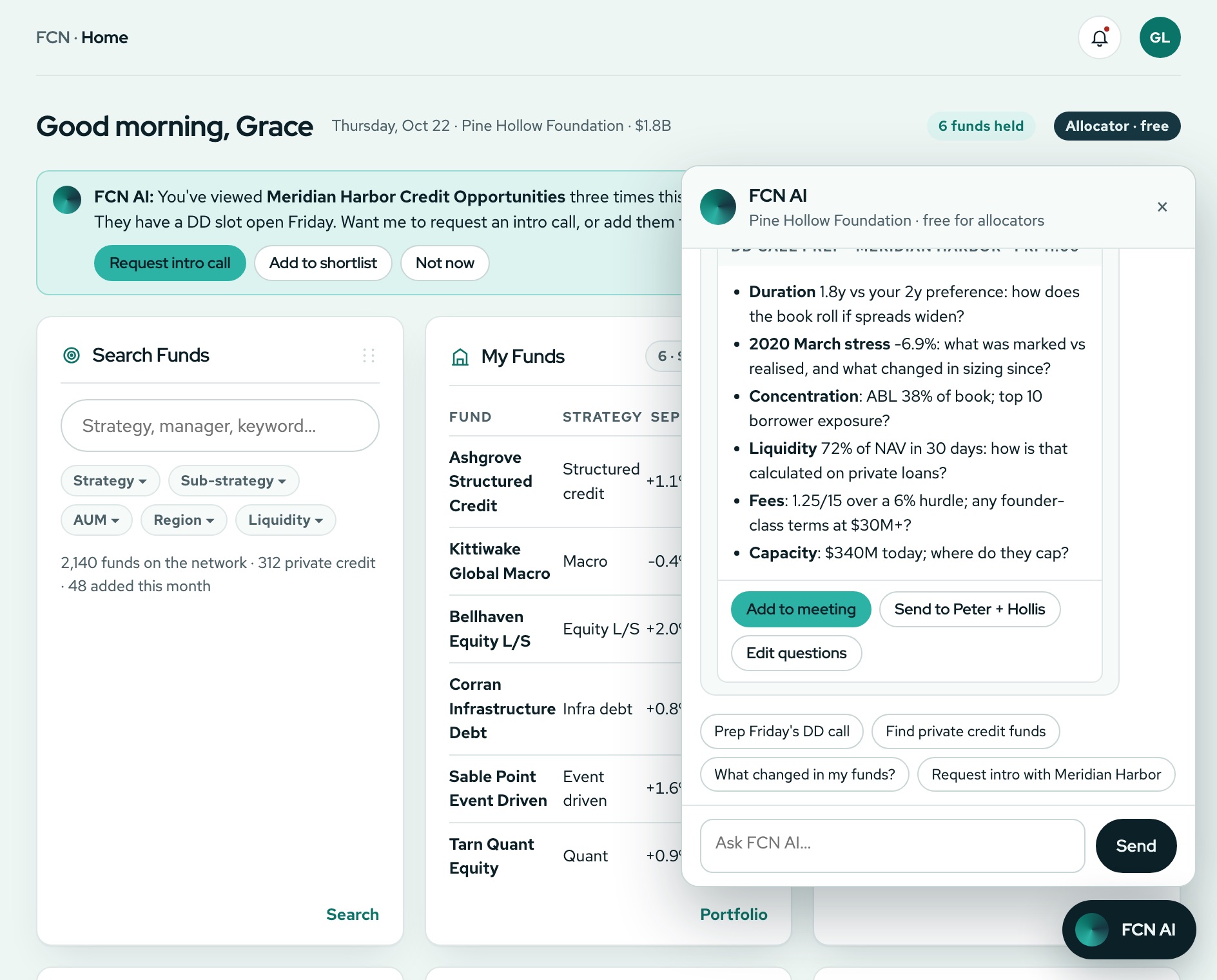Image resolution: width=1217 pixels, height=980 pixels.
Task: Open Ashgrove Structured Credit fund row
Action: pyautogui.click(x=565, y=482)
